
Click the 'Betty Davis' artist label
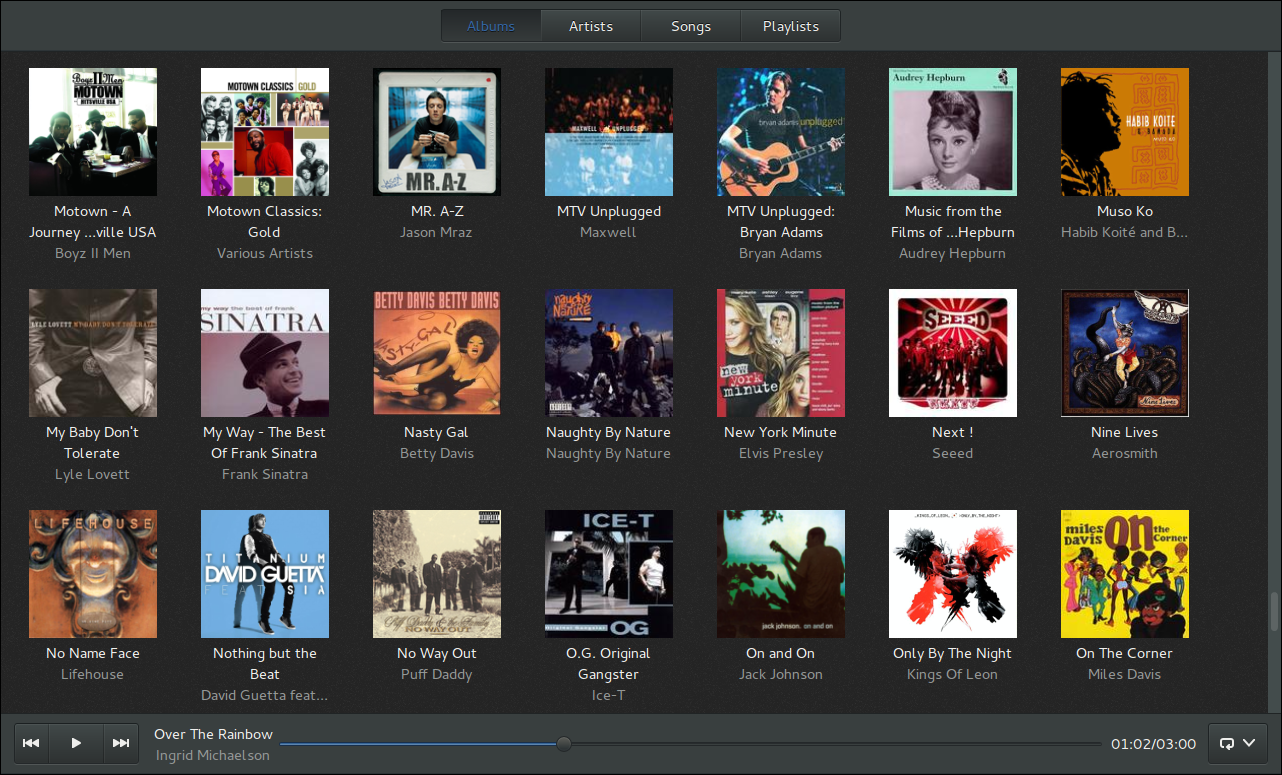pyautogui.click(x=437, y=453)
